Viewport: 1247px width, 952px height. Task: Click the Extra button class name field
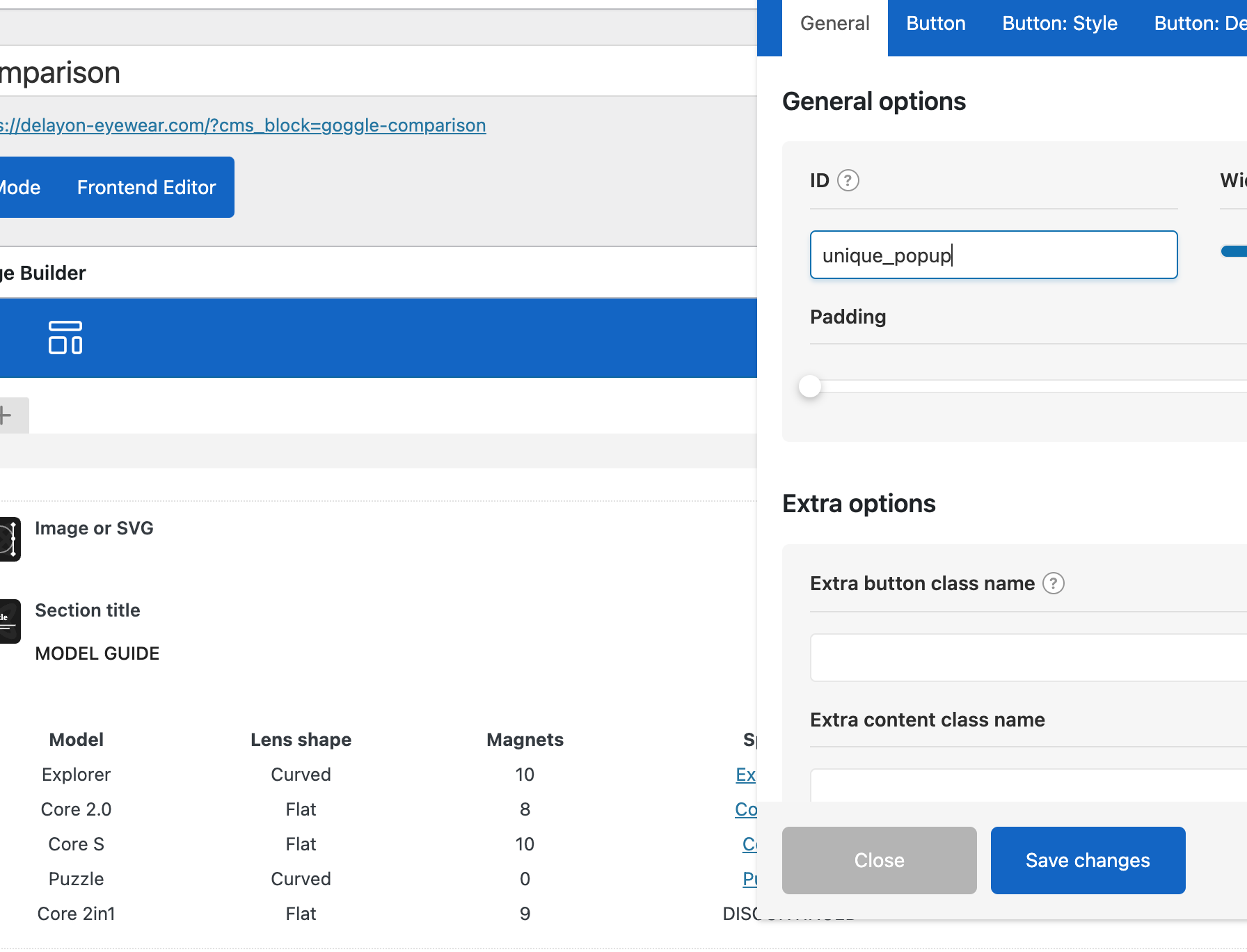click(x=1027, y=658)
